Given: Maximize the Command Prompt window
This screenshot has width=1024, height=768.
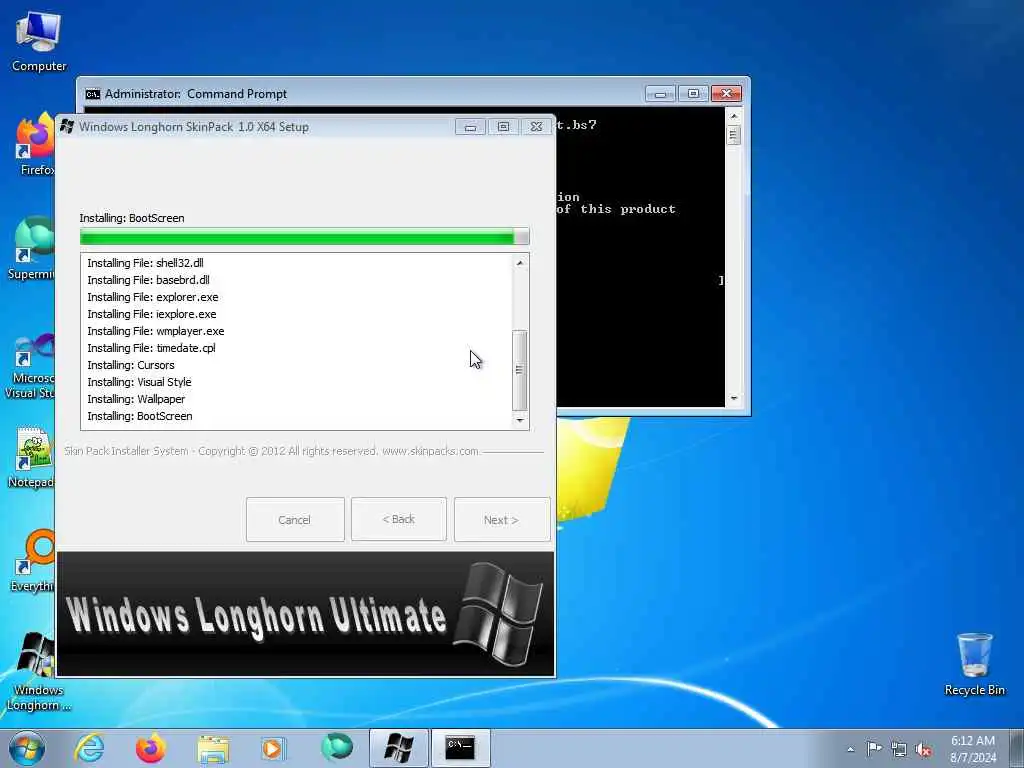Looking at the screenshot, I should [x=693, y=94].
